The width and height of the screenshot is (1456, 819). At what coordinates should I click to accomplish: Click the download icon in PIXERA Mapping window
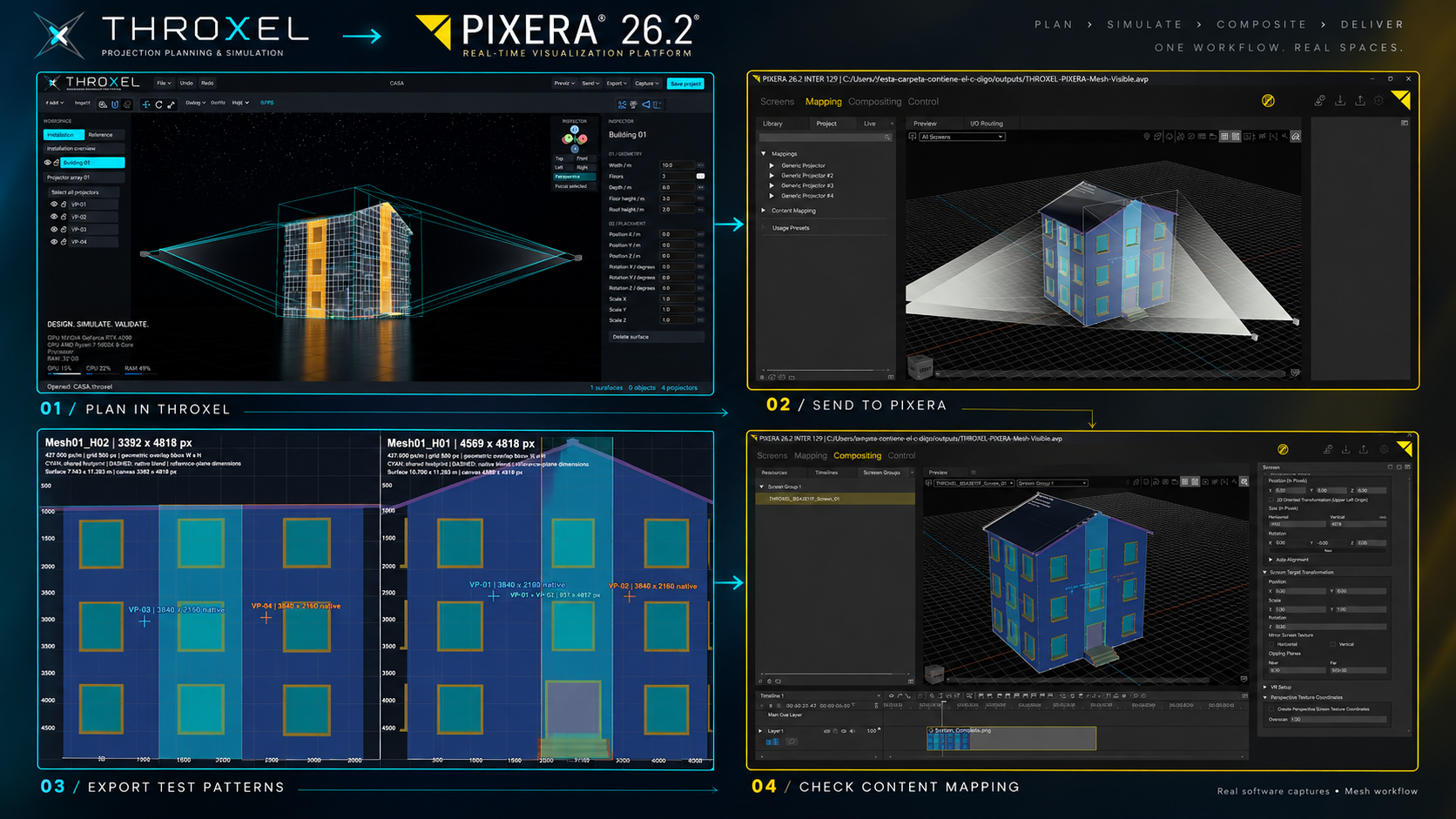(x=1340, y=101)
